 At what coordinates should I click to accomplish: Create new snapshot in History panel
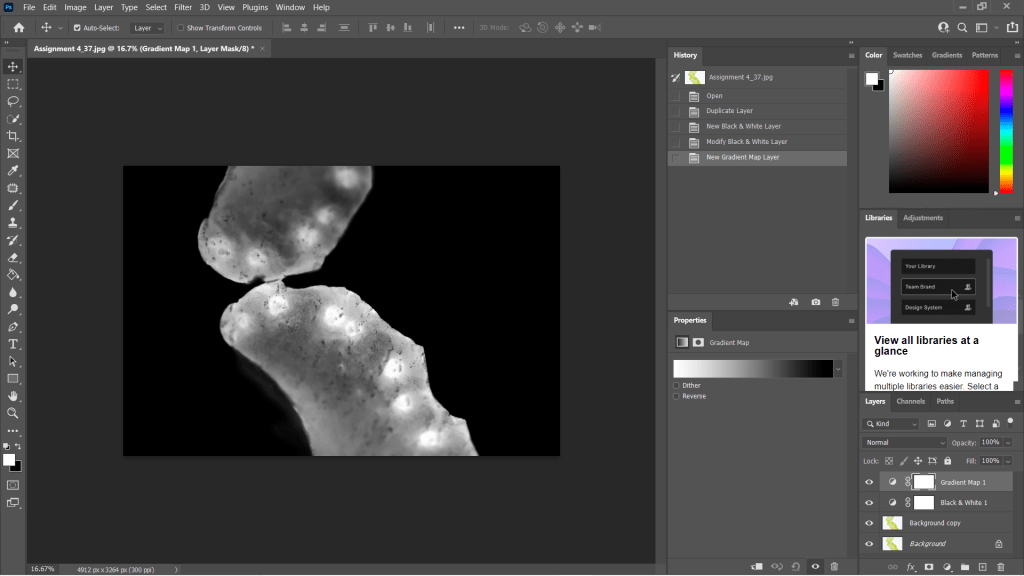pos(816,302)
